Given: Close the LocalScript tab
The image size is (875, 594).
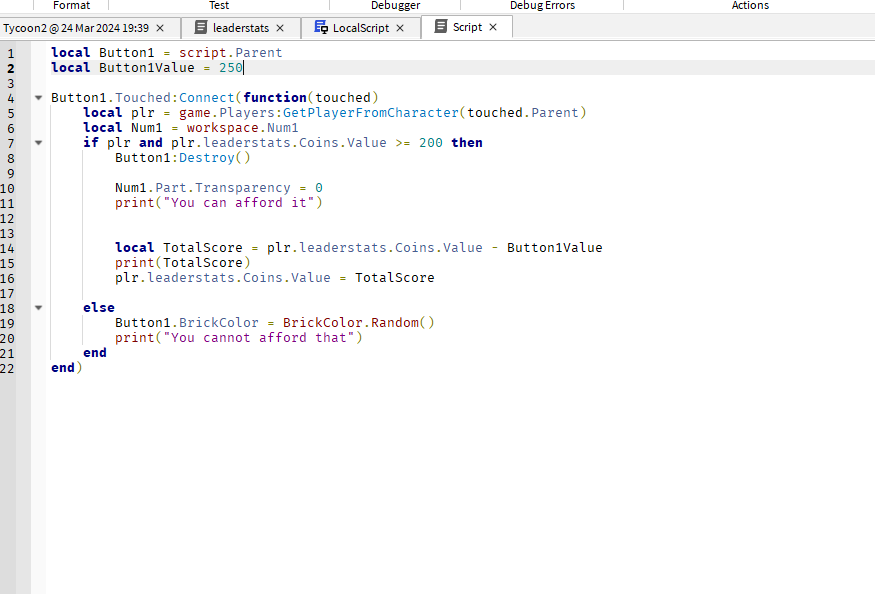Looking at the screenshot, I should click(400, 28).
